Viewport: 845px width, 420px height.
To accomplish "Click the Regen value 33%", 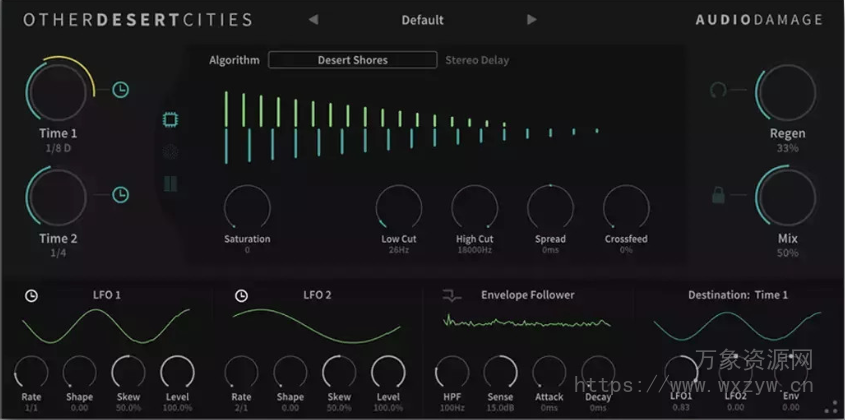I will pyautogui.click(x=787, y=148).
